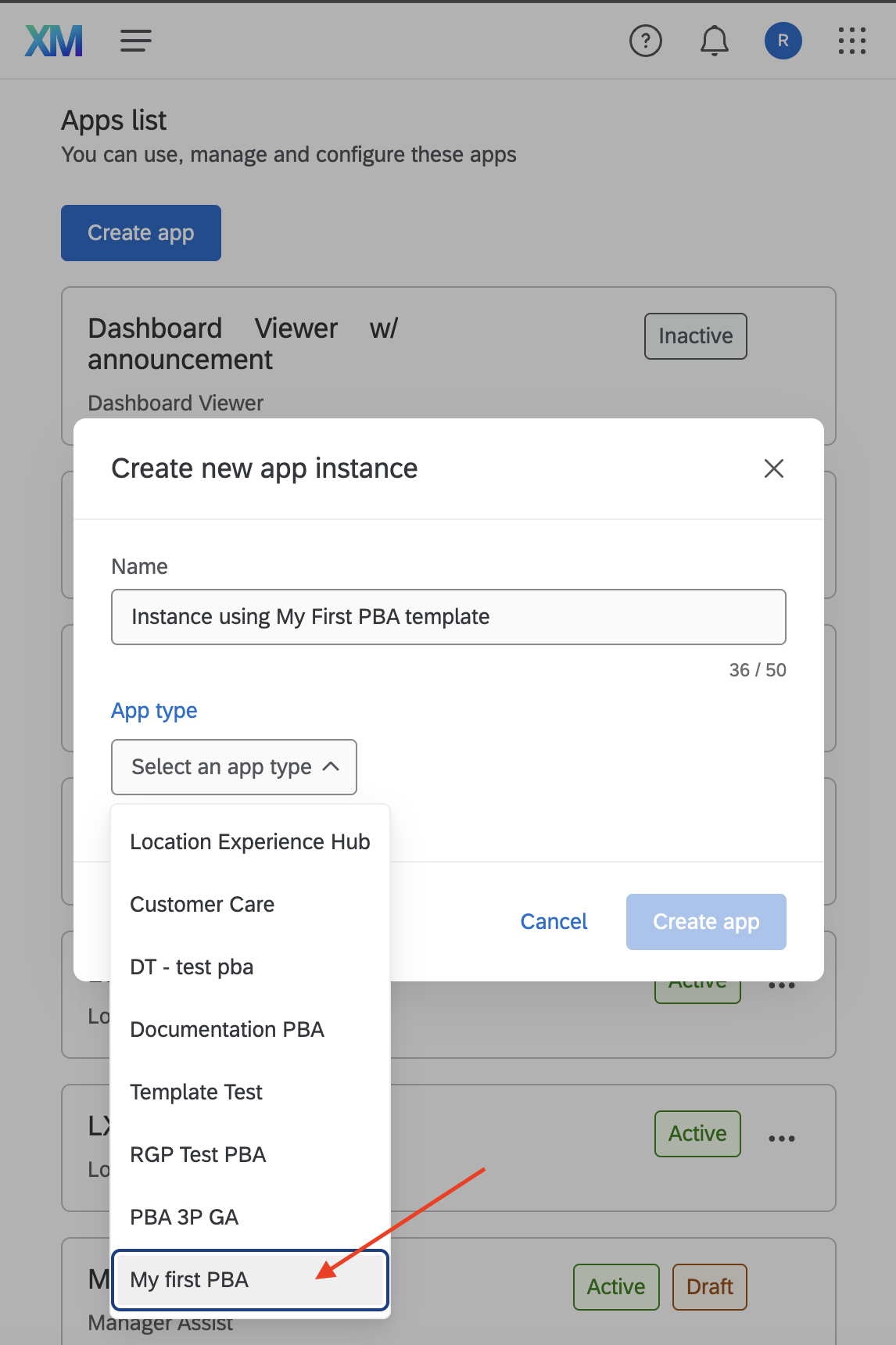Choose RGP Test PBA option

(x=250, y=1155)
